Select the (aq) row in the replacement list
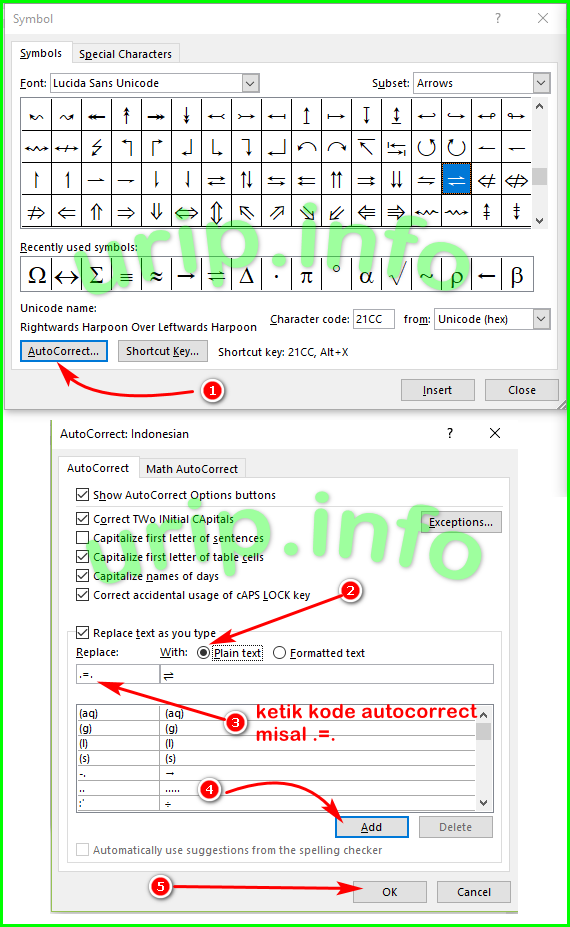The height and width of the screenshot is (927, 570). [276, 714]
